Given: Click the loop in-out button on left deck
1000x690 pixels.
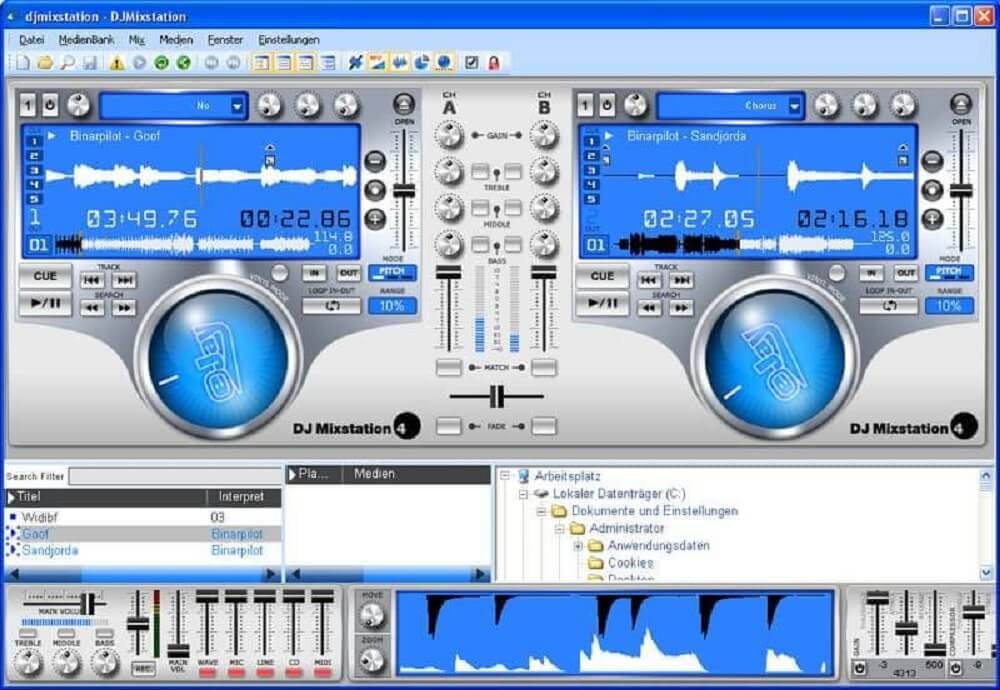Looking at the screenshot, I should pos(330,306).
